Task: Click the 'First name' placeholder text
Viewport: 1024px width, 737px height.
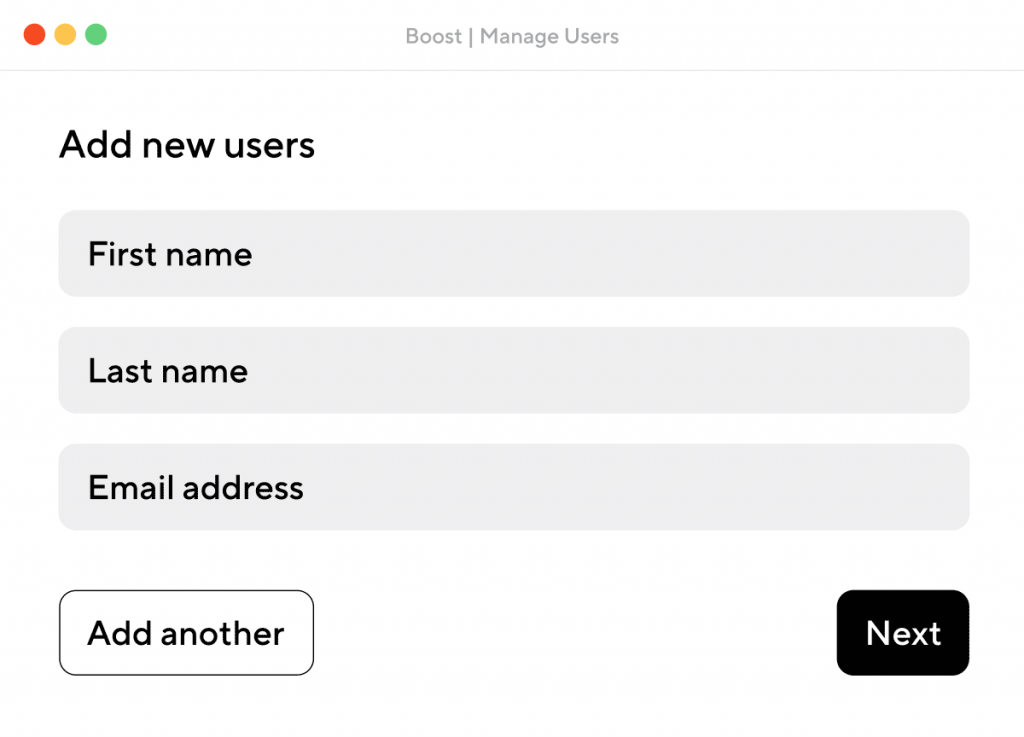Action: (170, 254)
